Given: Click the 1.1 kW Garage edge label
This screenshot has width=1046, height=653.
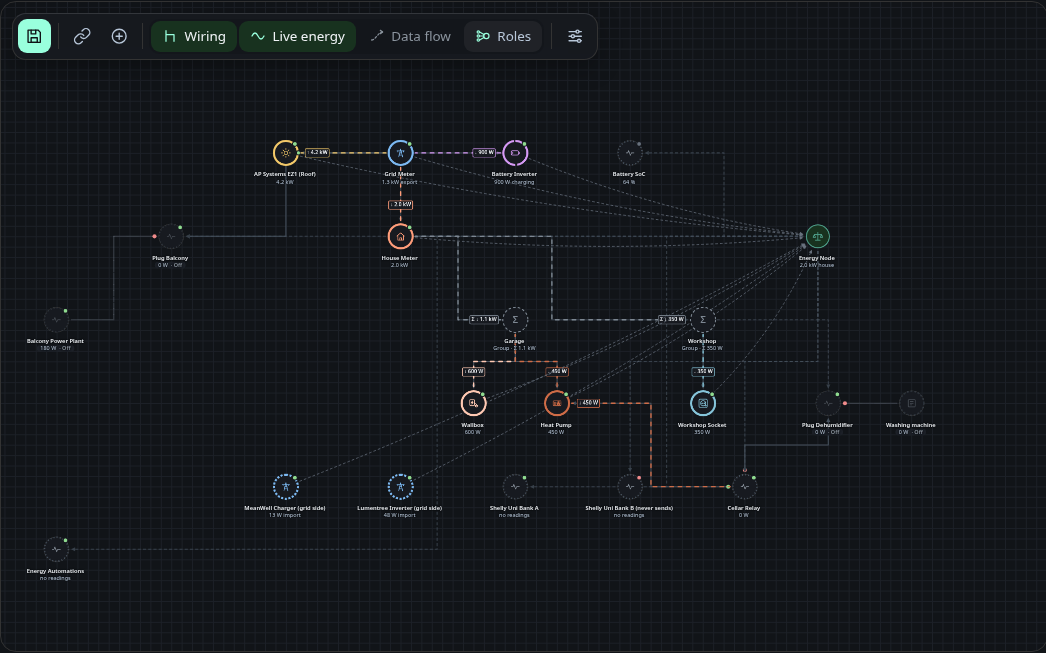Looking at the screenshot, I should click(484, 319).
